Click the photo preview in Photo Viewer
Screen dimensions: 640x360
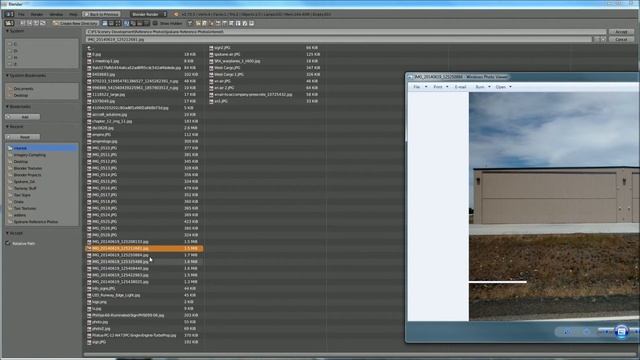[554, 206]
